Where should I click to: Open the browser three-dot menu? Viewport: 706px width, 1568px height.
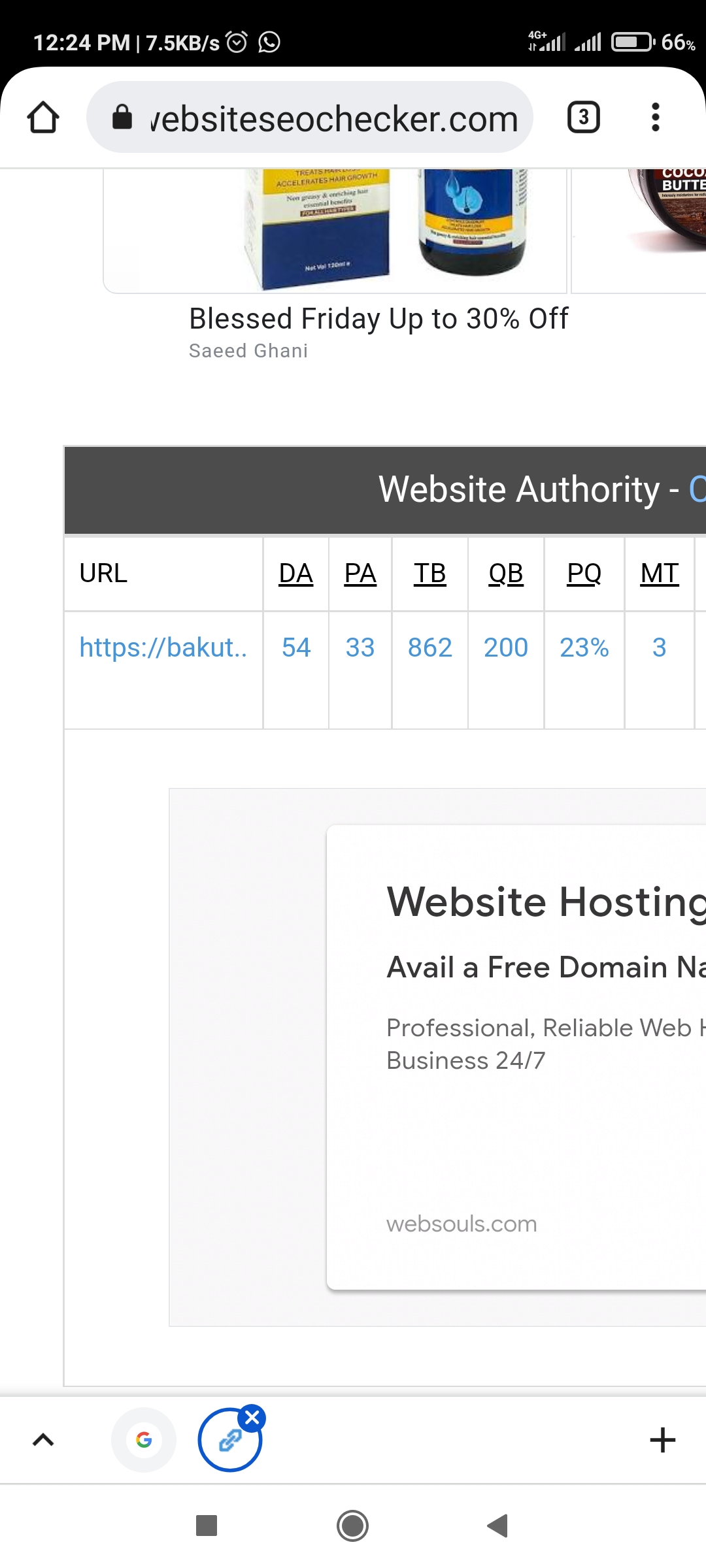(655, 118)
